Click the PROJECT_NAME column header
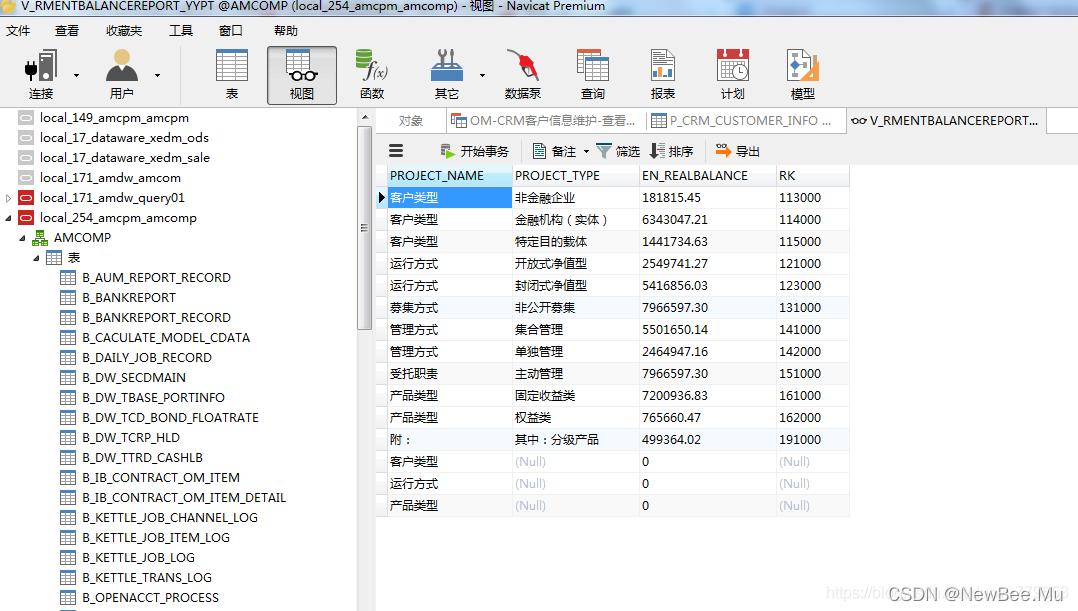The width and height of the screenshot is (1078, 611). pyautogui.click(x=450, y=175)
